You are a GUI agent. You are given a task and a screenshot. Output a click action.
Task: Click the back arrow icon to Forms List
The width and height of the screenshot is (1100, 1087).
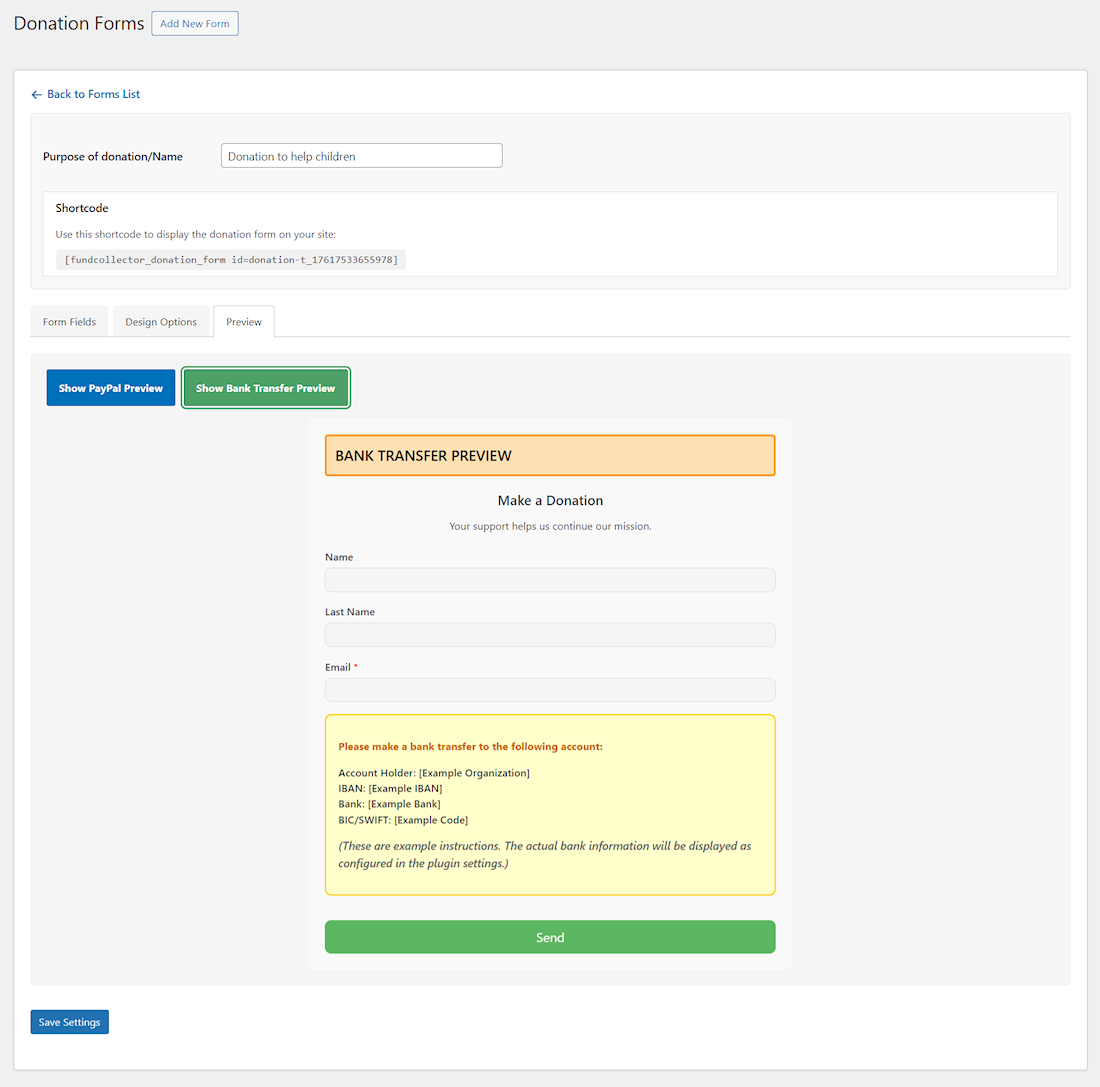coord(36,93)
